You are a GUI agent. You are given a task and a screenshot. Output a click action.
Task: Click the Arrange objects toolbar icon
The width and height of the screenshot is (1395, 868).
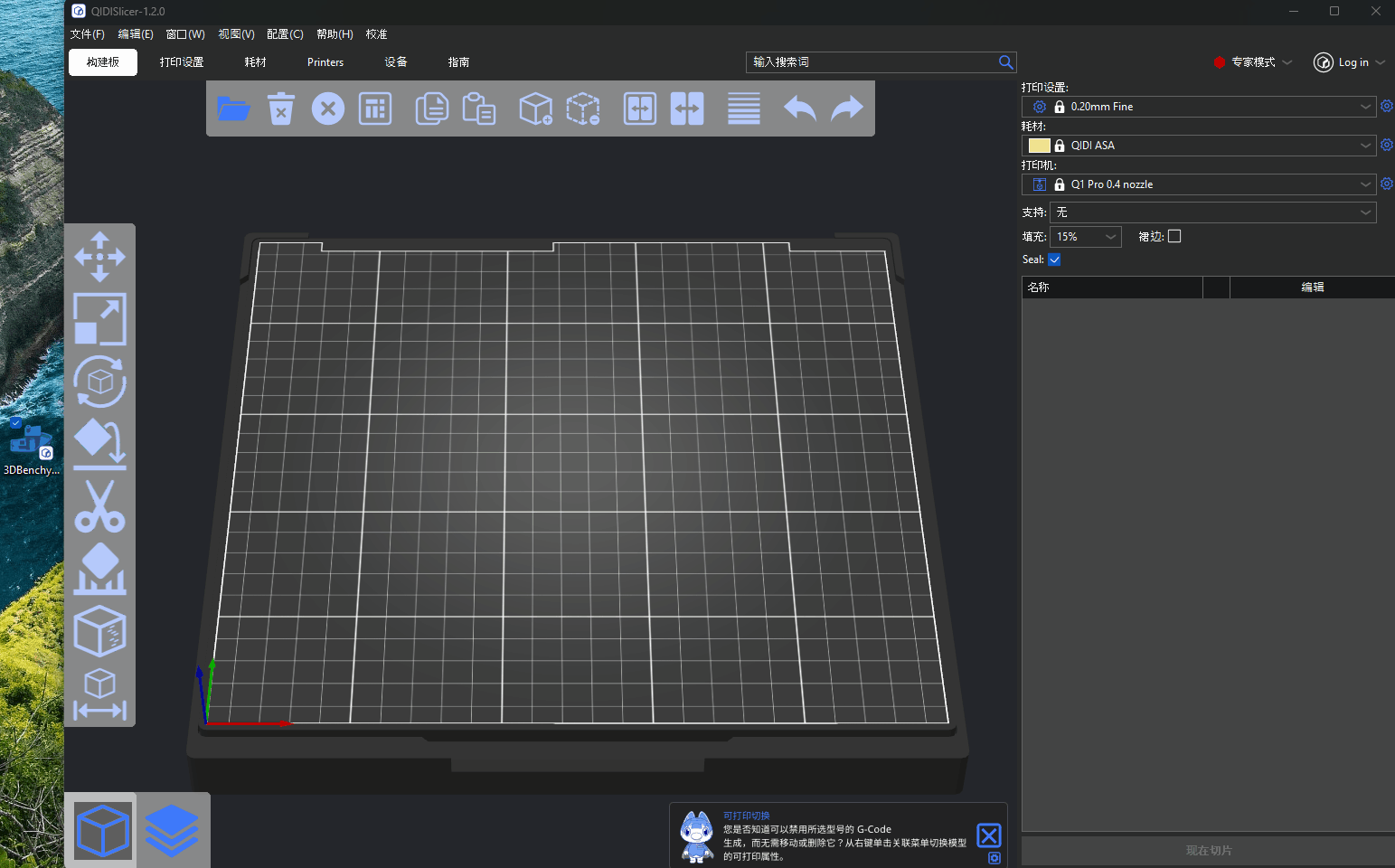pos(374,108)
